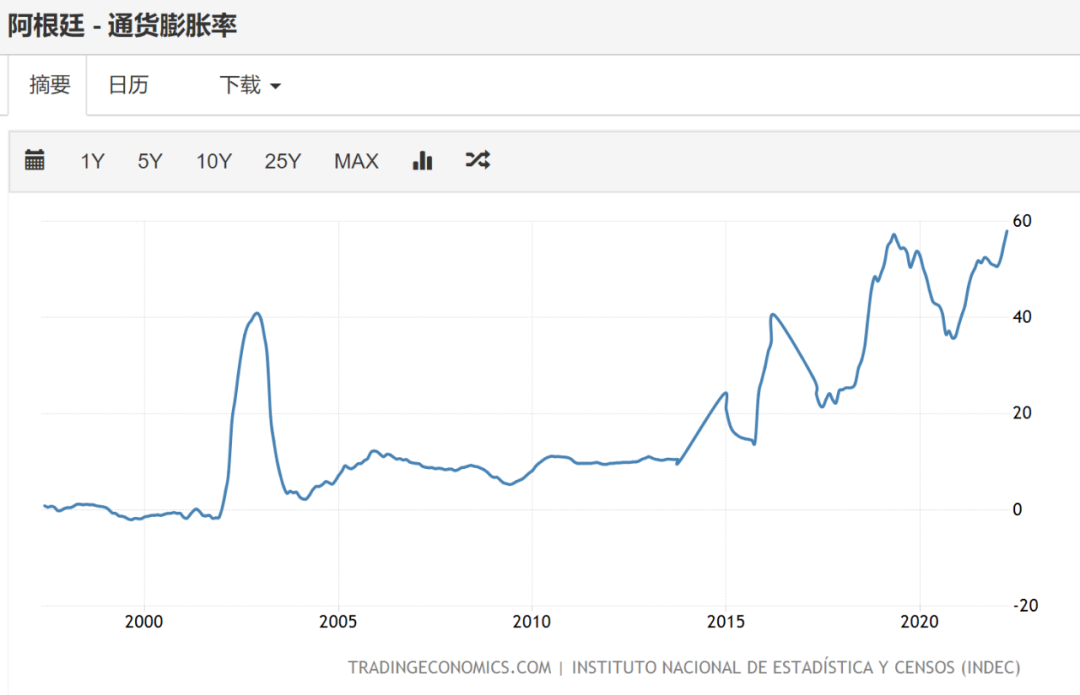Image resolution: width=1080 pixels, height=695 pixels.
Task: Expand the 下载 dropdown menu
Action: click(x=250, y=85)
